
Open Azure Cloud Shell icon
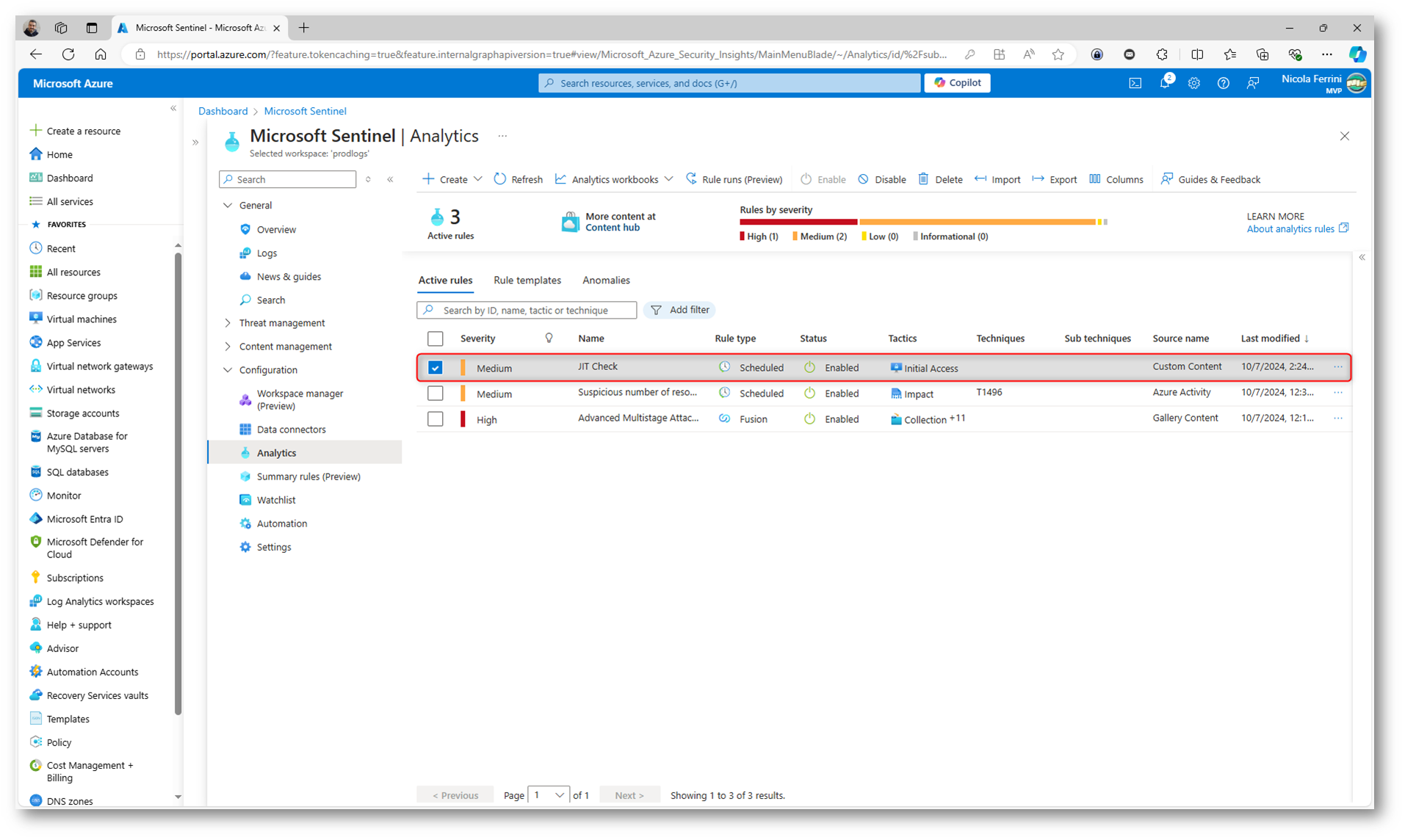pos(1135,83)
